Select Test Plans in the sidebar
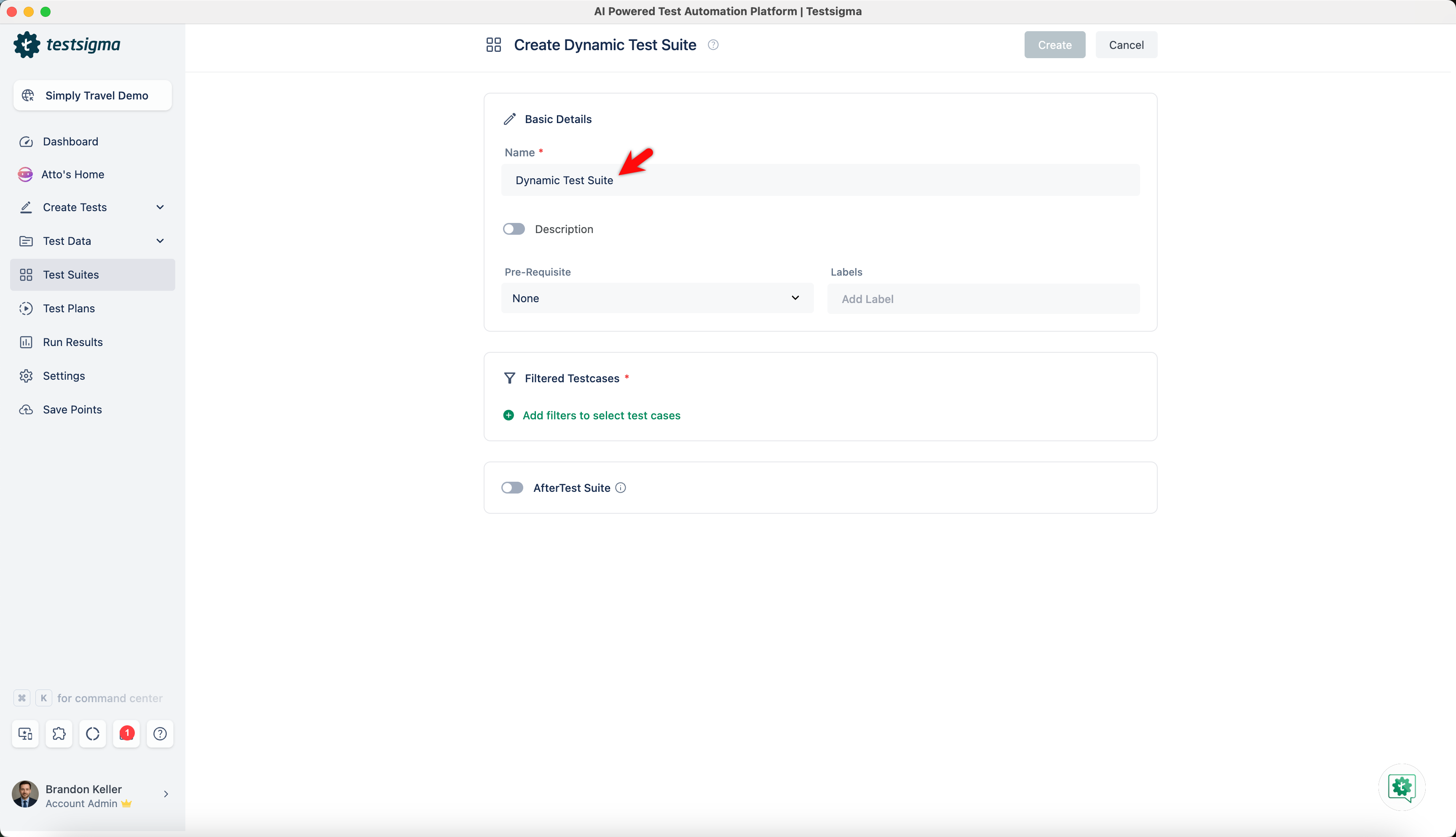 click(x=68, y=308)
